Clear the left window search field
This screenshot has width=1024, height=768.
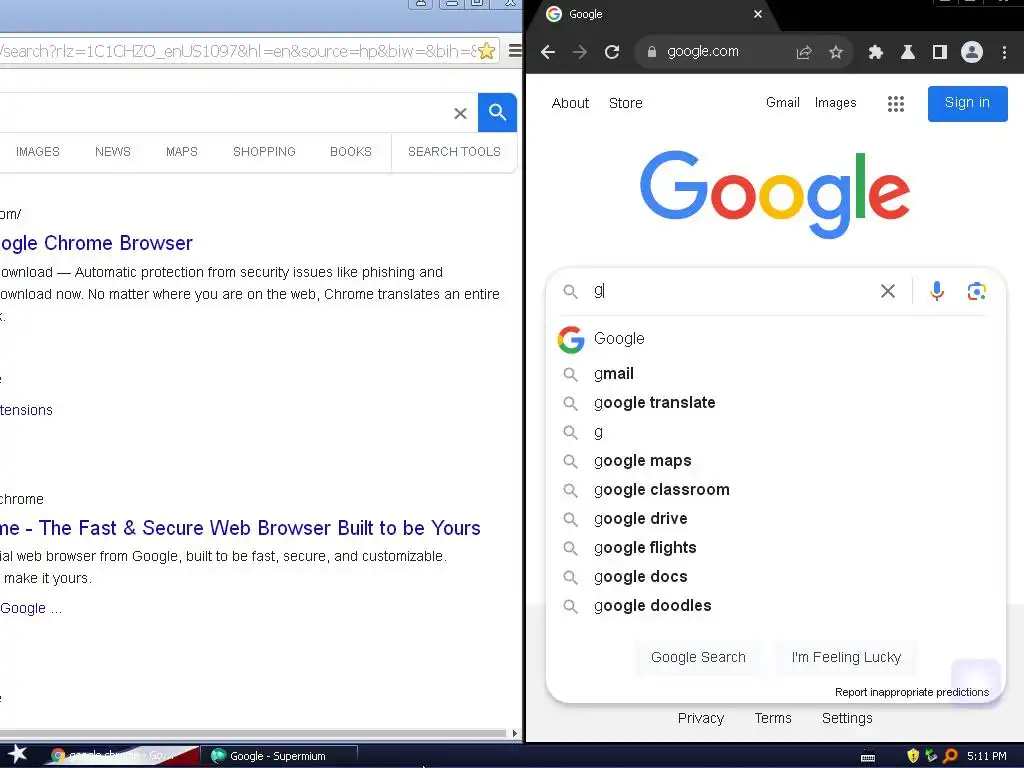tap(460, 114)
